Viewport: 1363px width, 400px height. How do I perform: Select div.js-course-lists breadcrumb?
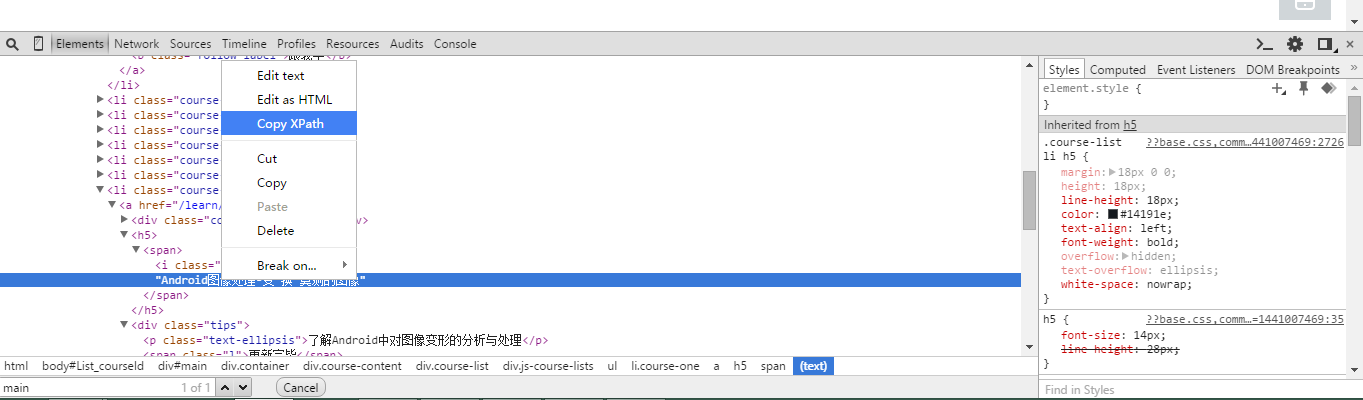(x=548, y=366)
